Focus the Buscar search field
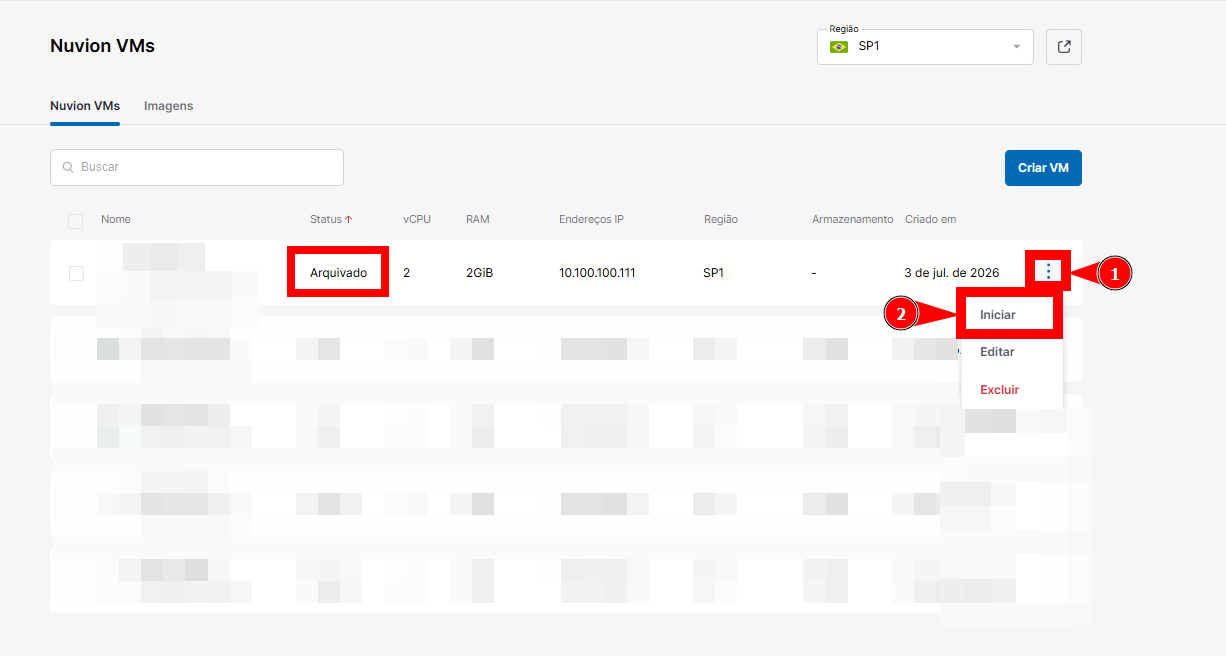This screenshot has width=1226, height=656. (x=197, y=168)
